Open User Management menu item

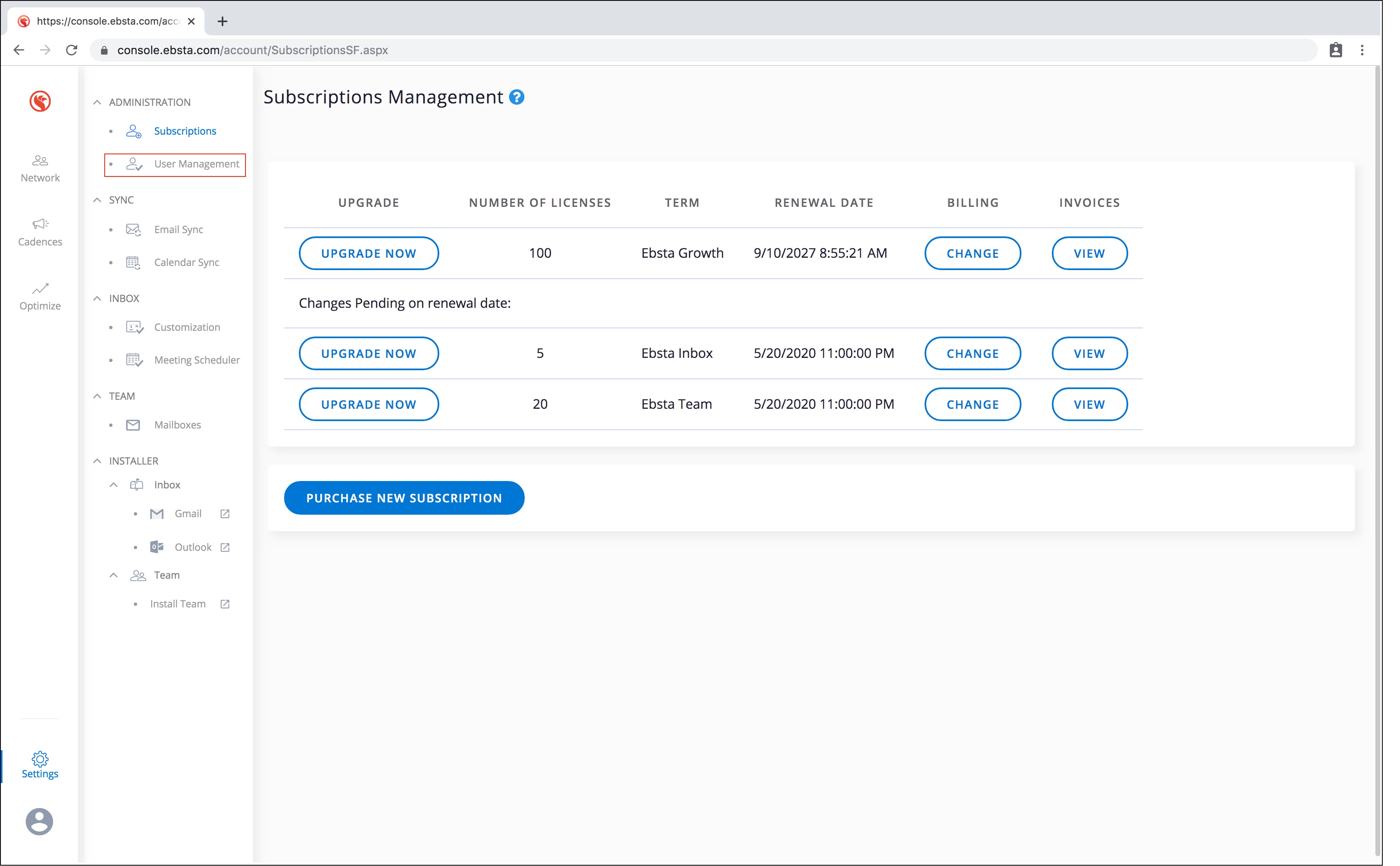point(197,165)
